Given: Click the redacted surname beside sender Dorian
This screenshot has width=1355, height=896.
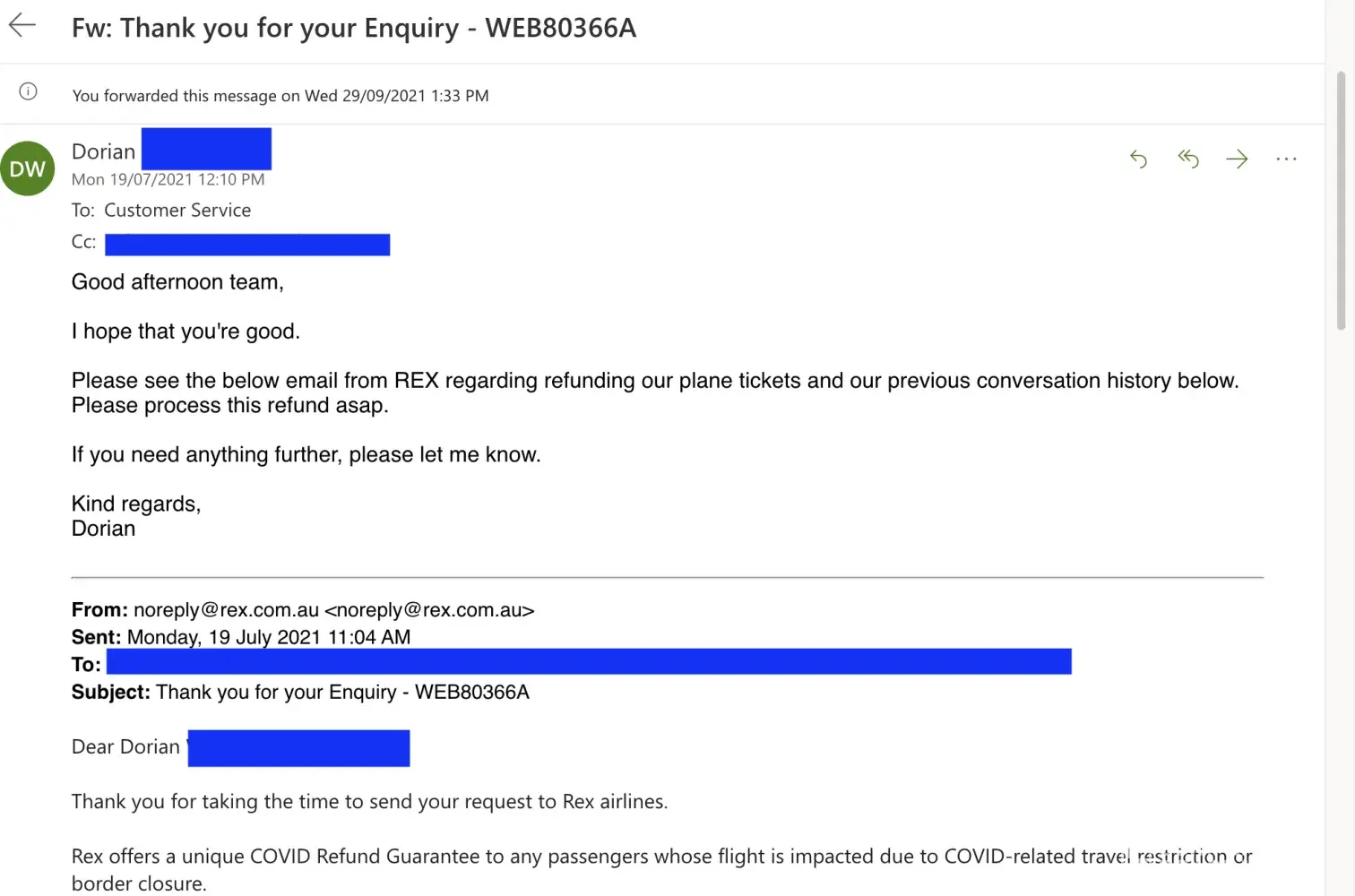Looking at the screenshot, I should point(206,149).
